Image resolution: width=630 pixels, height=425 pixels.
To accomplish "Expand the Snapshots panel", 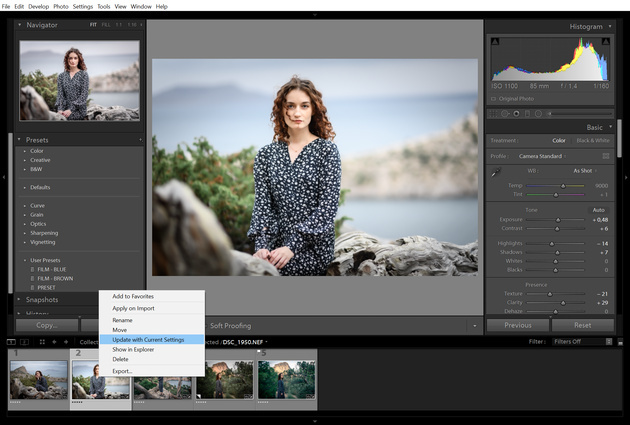I will coord(19,299).
